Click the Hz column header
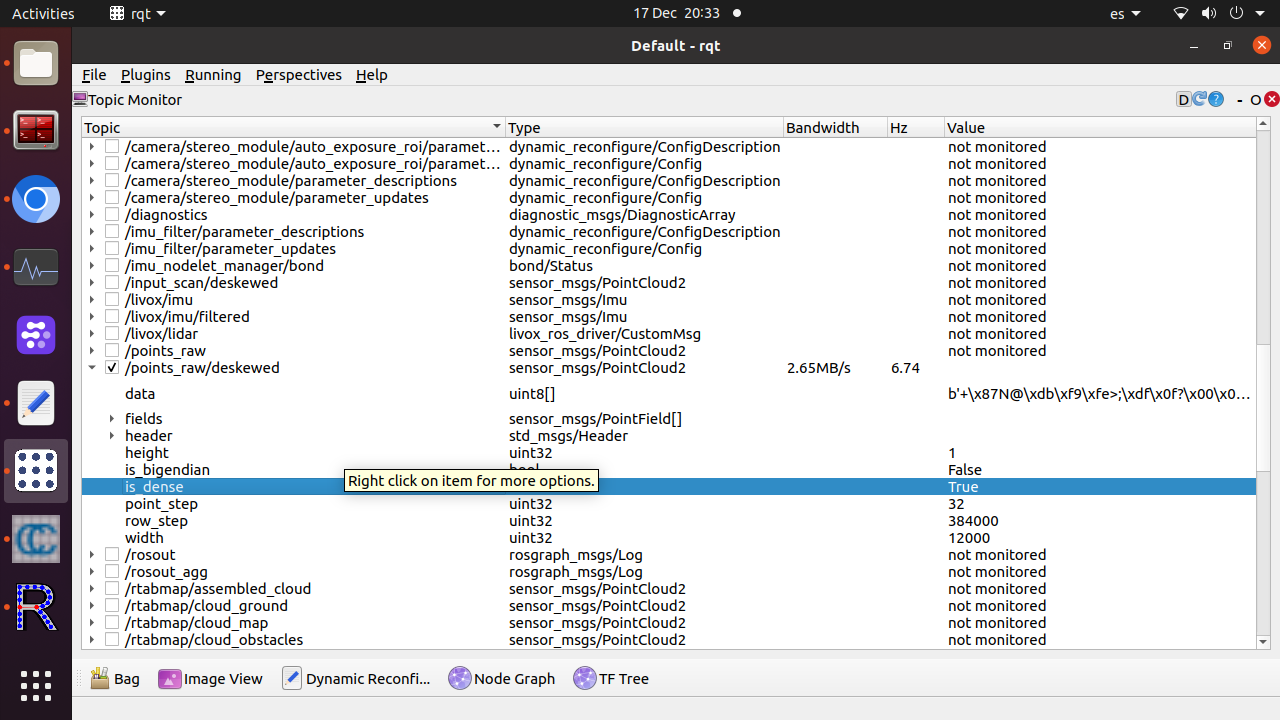 click(899, 127)
